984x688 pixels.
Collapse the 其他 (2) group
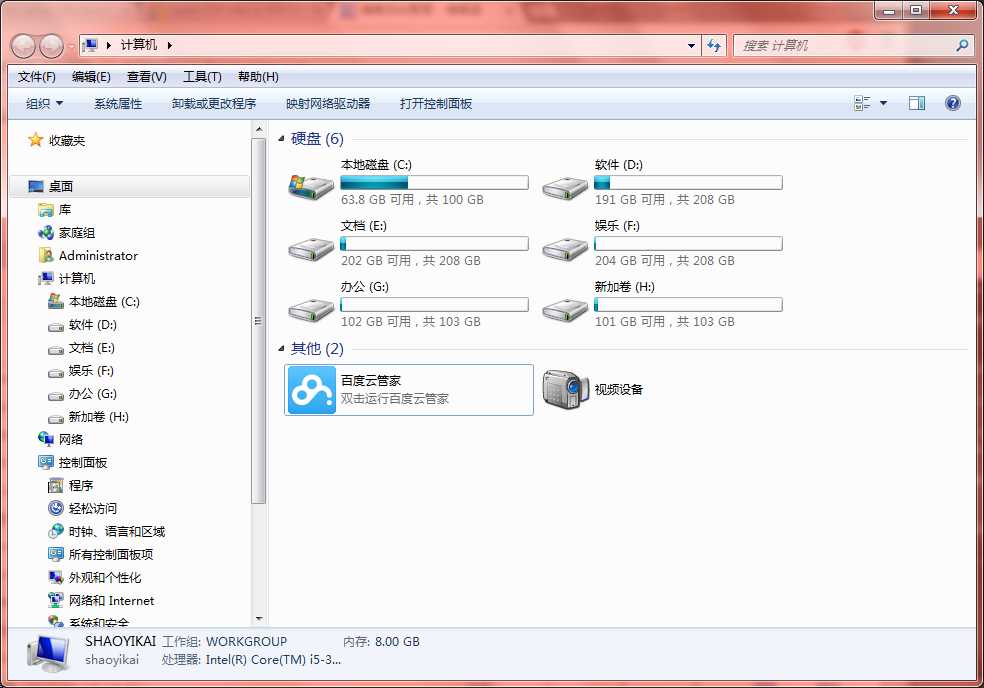click(x=281, y=348)
